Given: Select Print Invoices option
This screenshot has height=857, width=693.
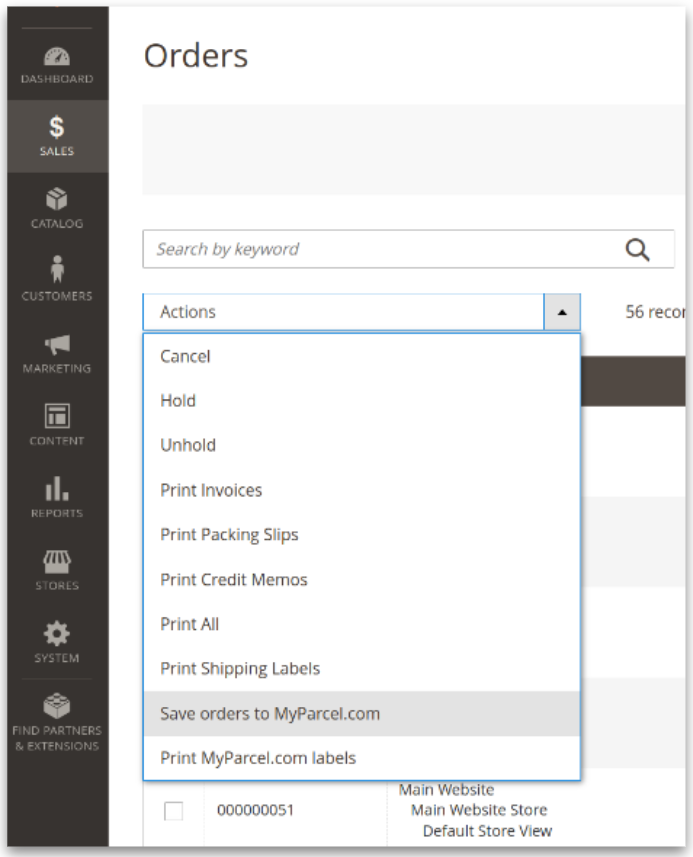Looking at the screenshot, I should (211, 490).
